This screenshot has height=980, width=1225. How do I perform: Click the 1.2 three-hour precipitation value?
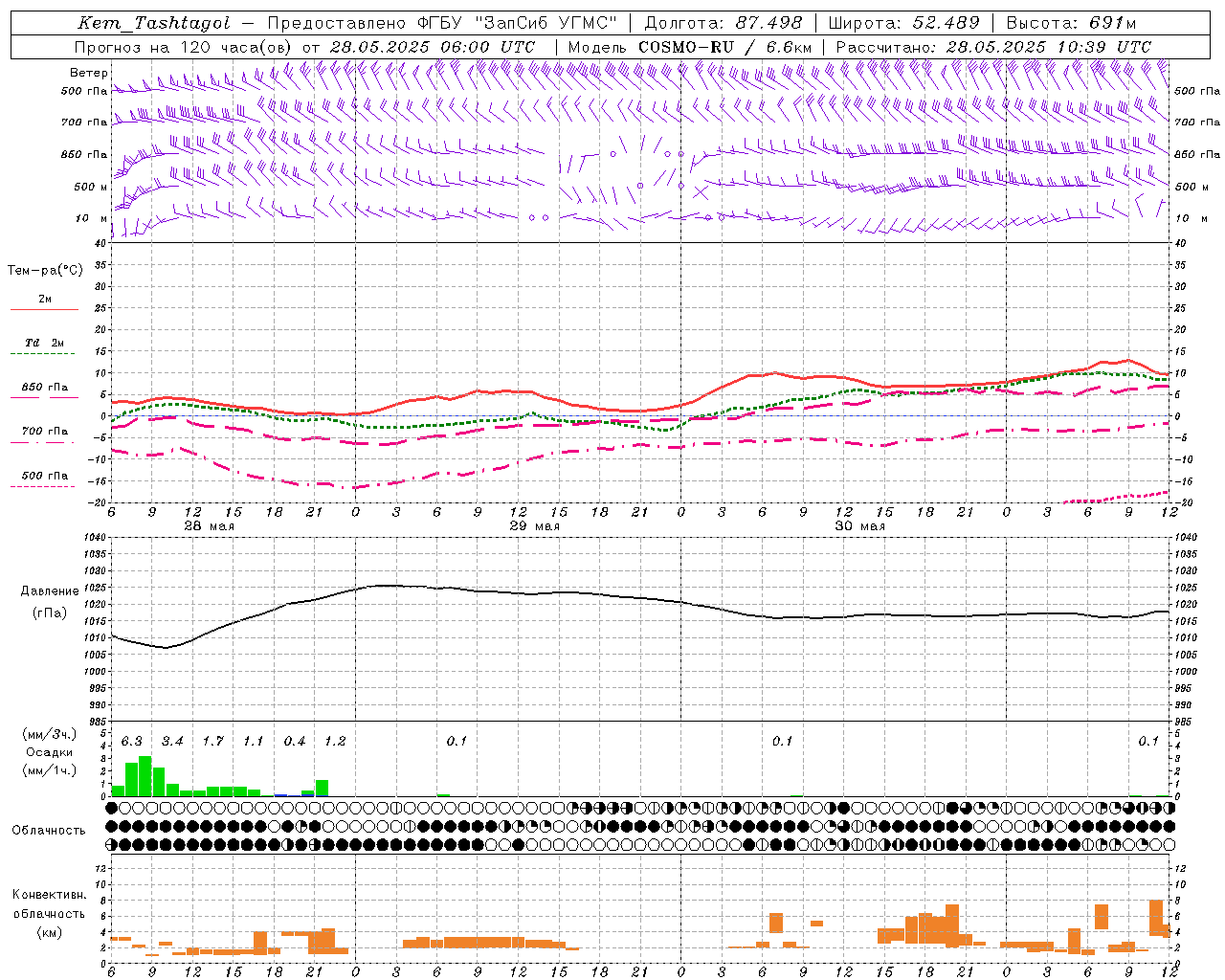[335, 742]
